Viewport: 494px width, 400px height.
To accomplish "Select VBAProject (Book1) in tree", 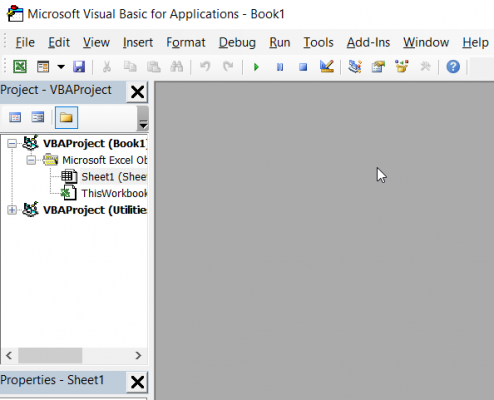I will [95, 143].
